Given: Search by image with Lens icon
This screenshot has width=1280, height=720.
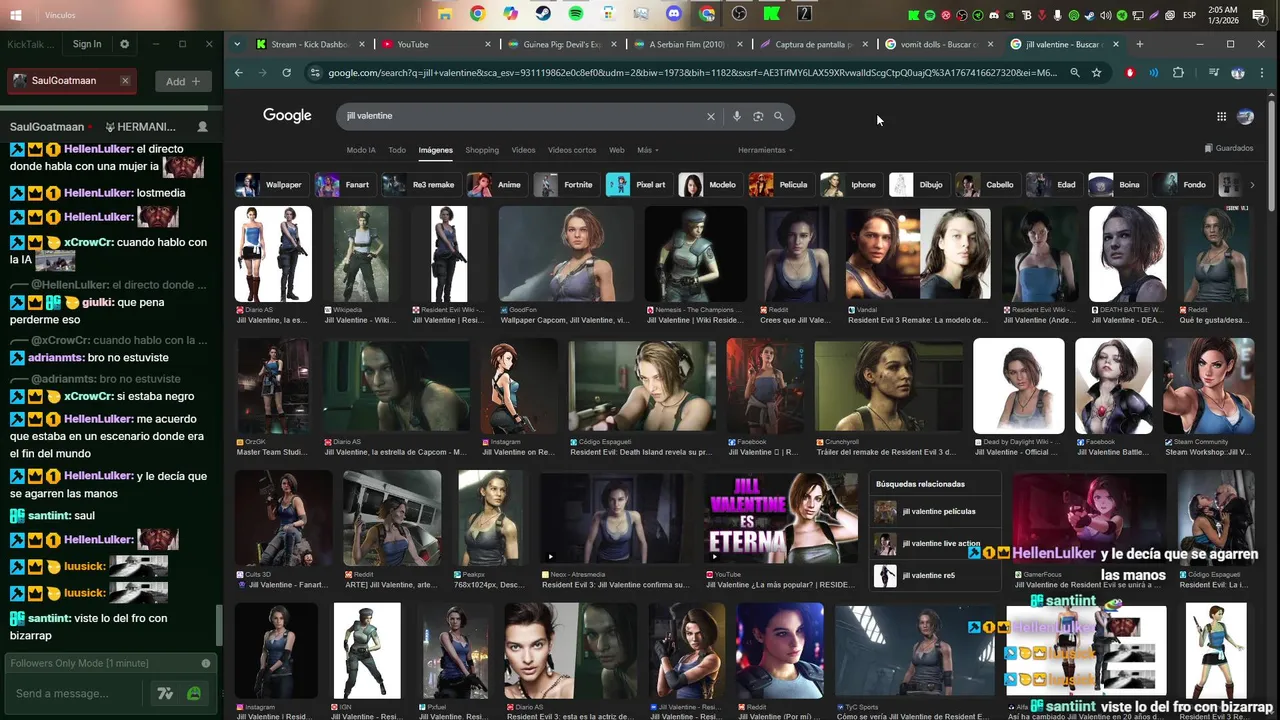Looking at the screenshot, I should (x=758, y=116).
